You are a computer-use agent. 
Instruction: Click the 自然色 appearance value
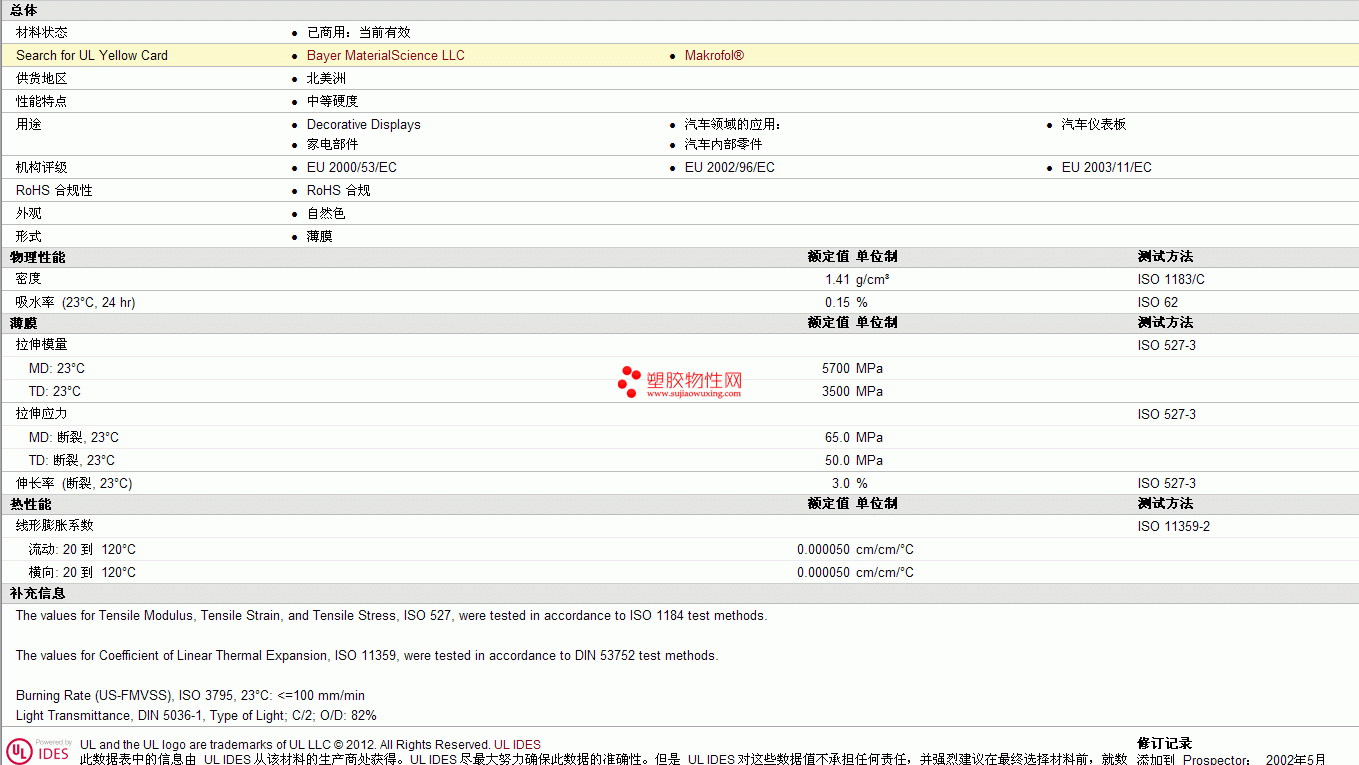pos(326,213)
